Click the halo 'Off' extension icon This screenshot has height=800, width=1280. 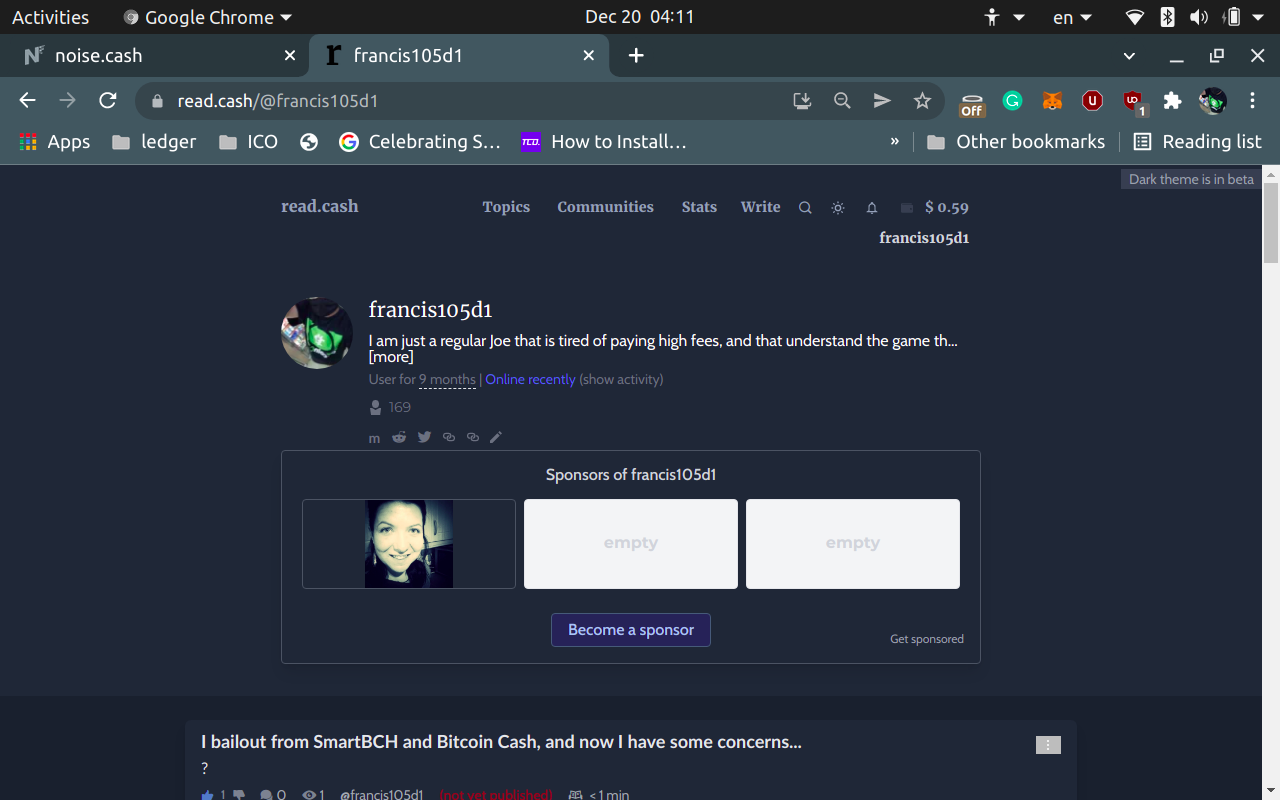click(972, 103)
